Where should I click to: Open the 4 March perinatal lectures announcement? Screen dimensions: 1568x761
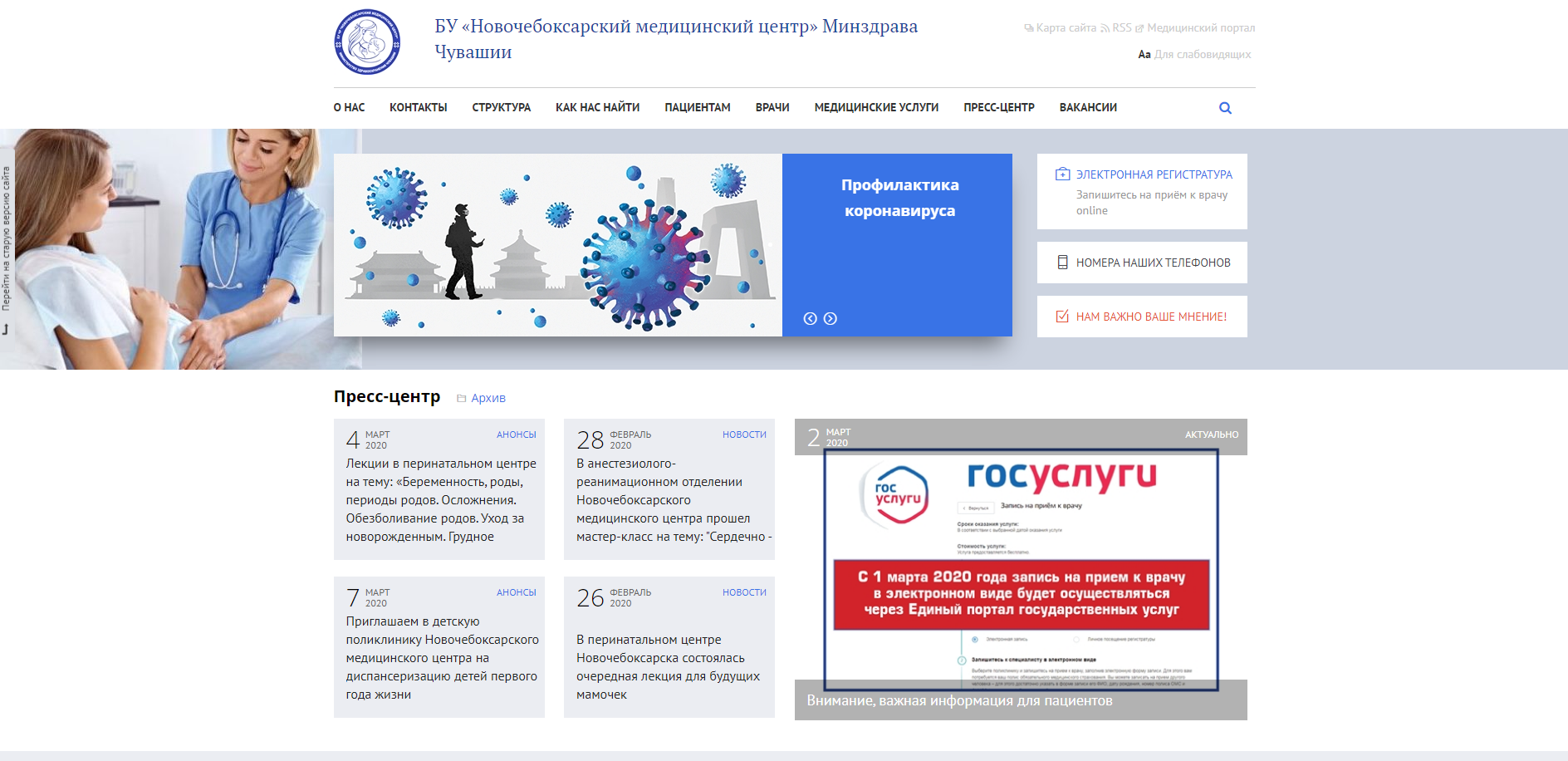440,499
